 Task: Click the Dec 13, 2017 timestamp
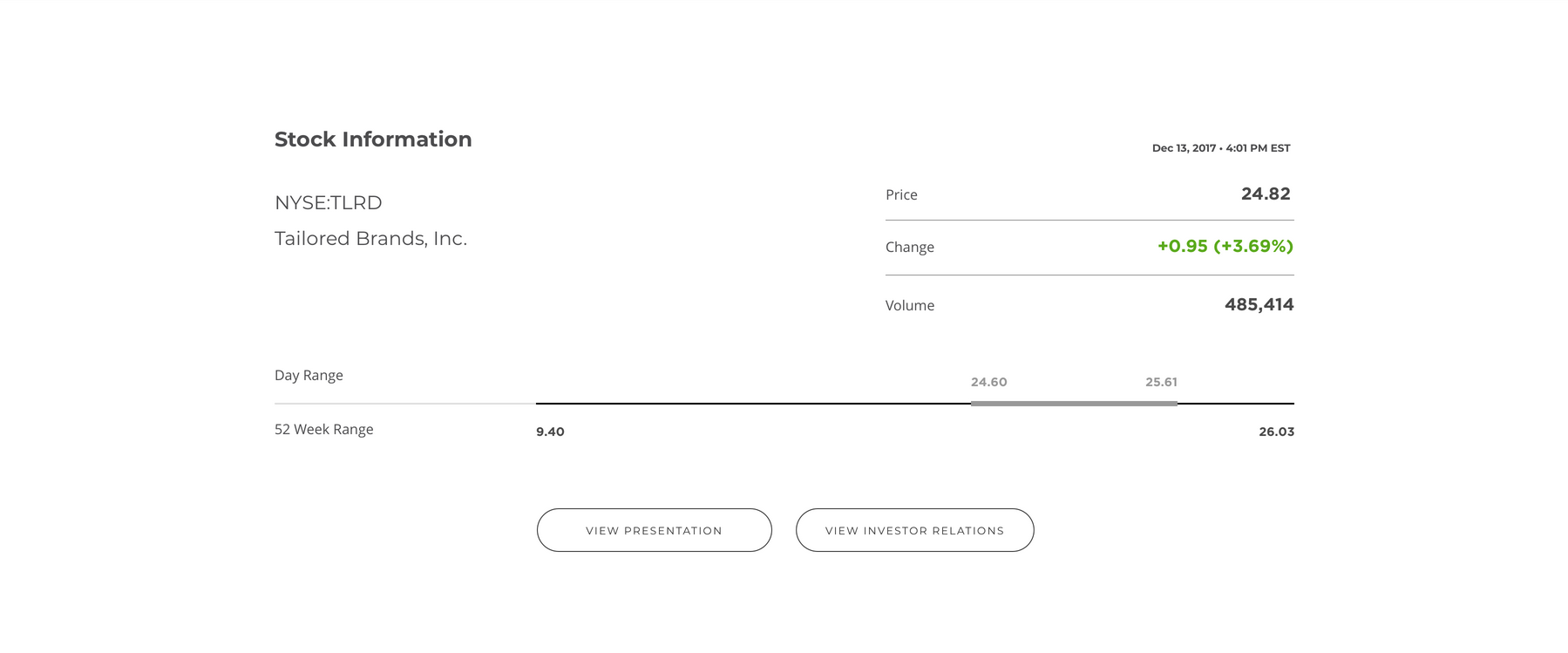1220,148
